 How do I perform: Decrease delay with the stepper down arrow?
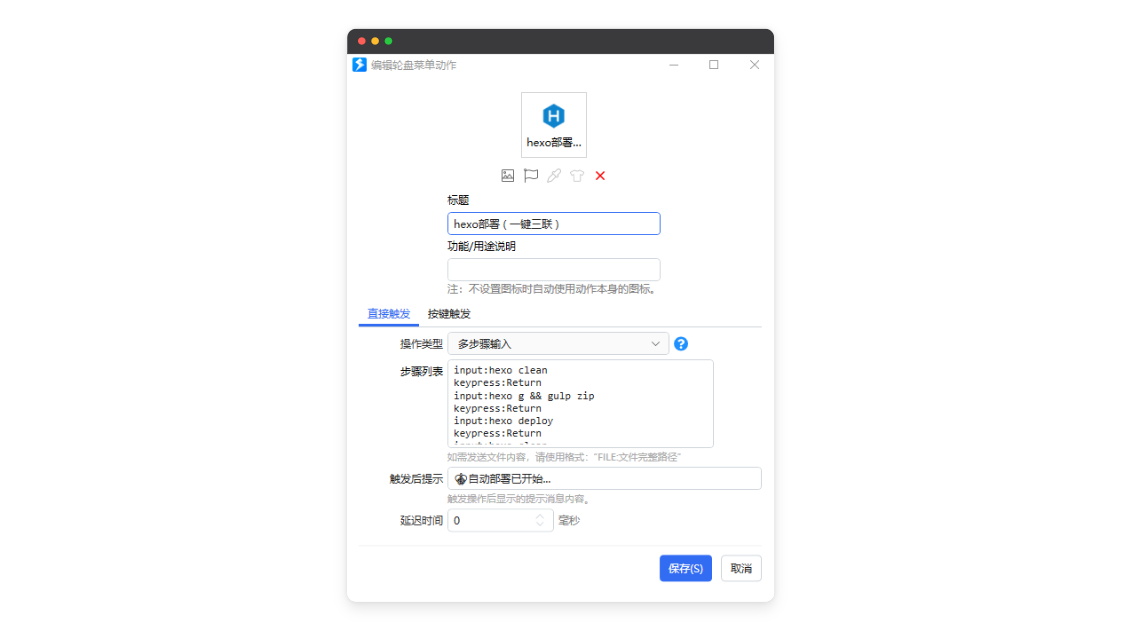(540, 525)
